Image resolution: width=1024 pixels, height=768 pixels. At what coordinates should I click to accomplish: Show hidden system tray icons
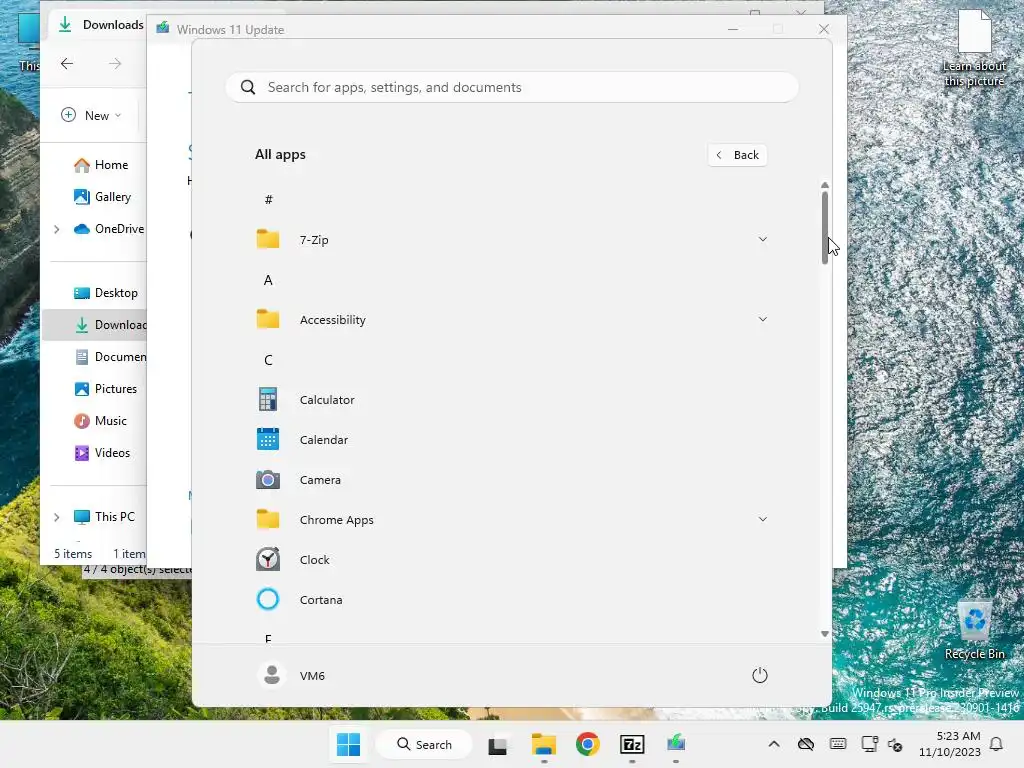[774, 744]
